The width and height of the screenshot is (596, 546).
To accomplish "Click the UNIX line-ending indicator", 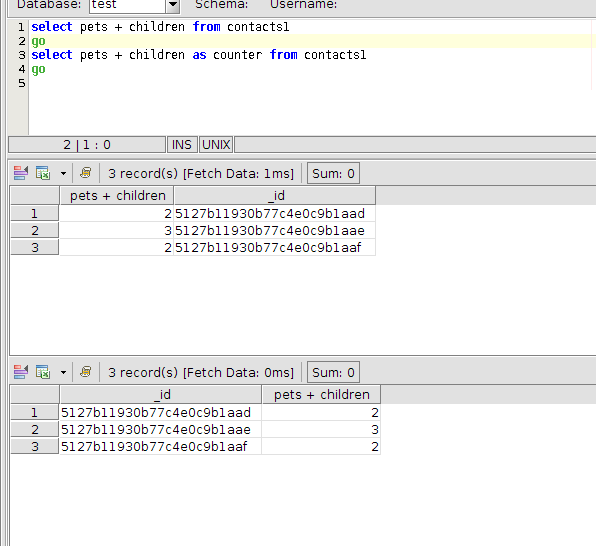I will [216, 145].
